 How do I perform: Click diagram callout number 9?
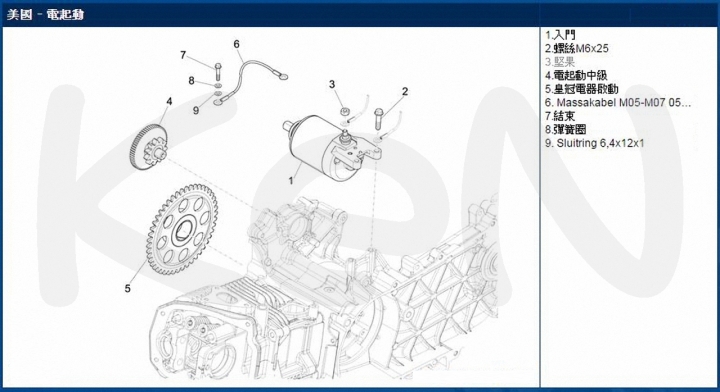click(196, 111)
